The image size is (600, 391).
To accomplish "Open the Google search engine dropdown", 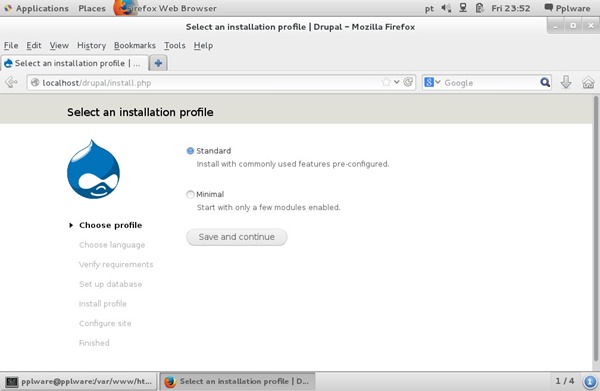I will tap(432, 82).
